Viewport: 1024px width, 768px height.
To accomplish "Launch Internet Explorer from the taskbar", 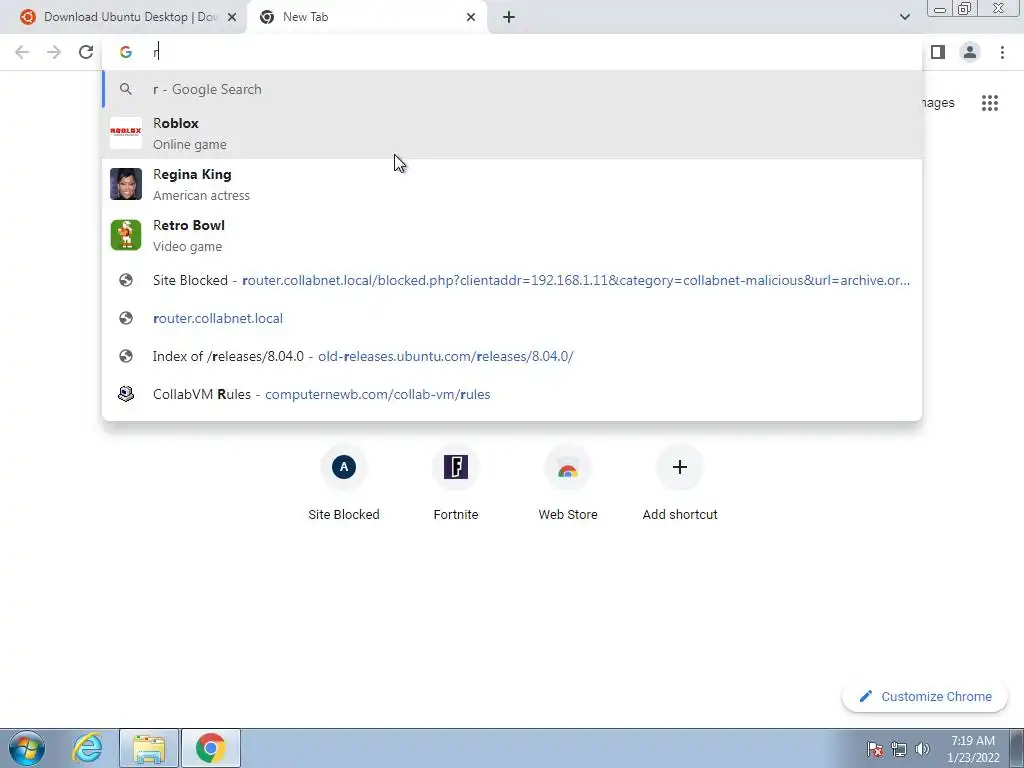I will (88, 748).
